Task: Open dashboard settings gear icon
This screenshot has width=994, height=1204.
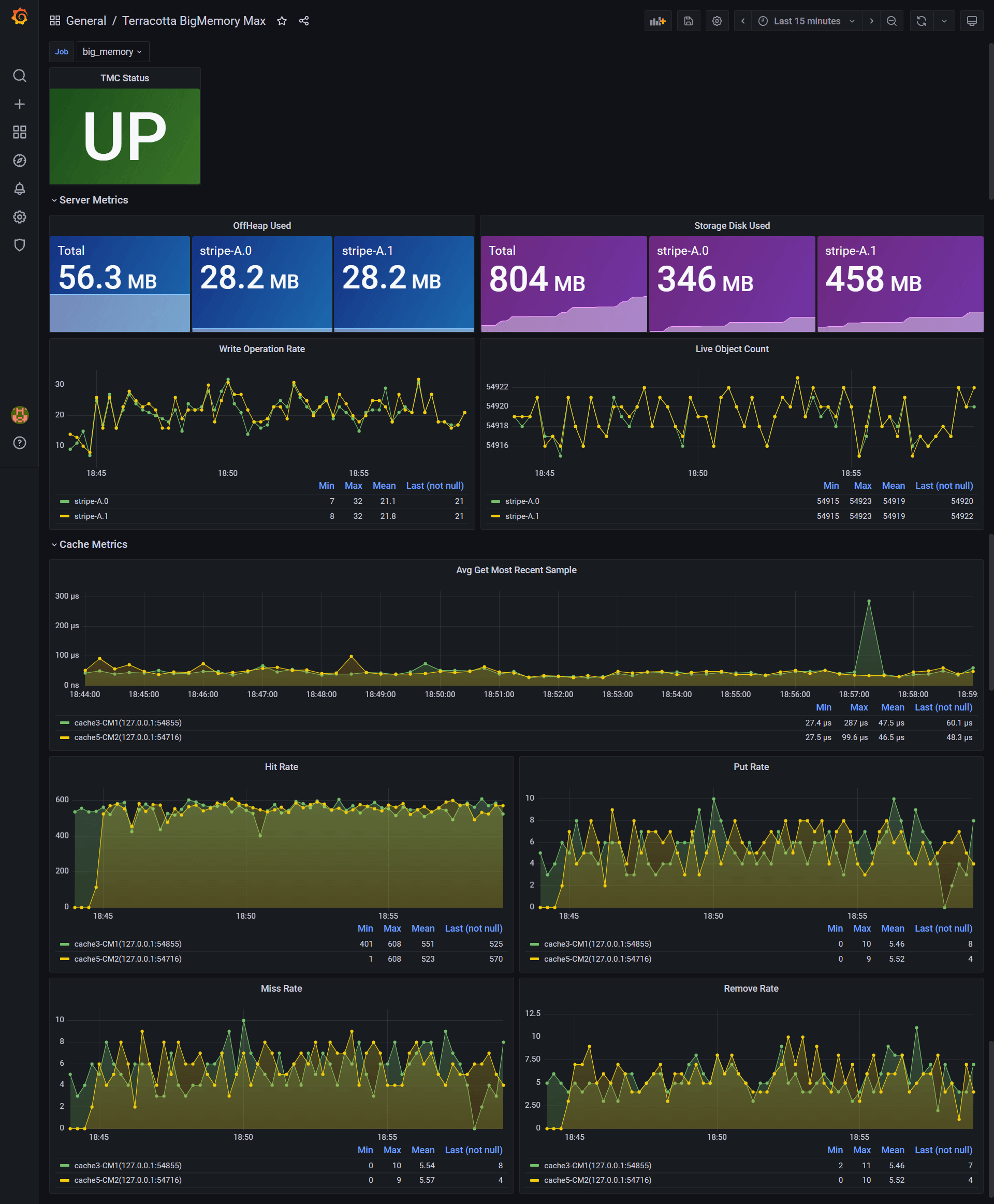Action: point(717,21)
